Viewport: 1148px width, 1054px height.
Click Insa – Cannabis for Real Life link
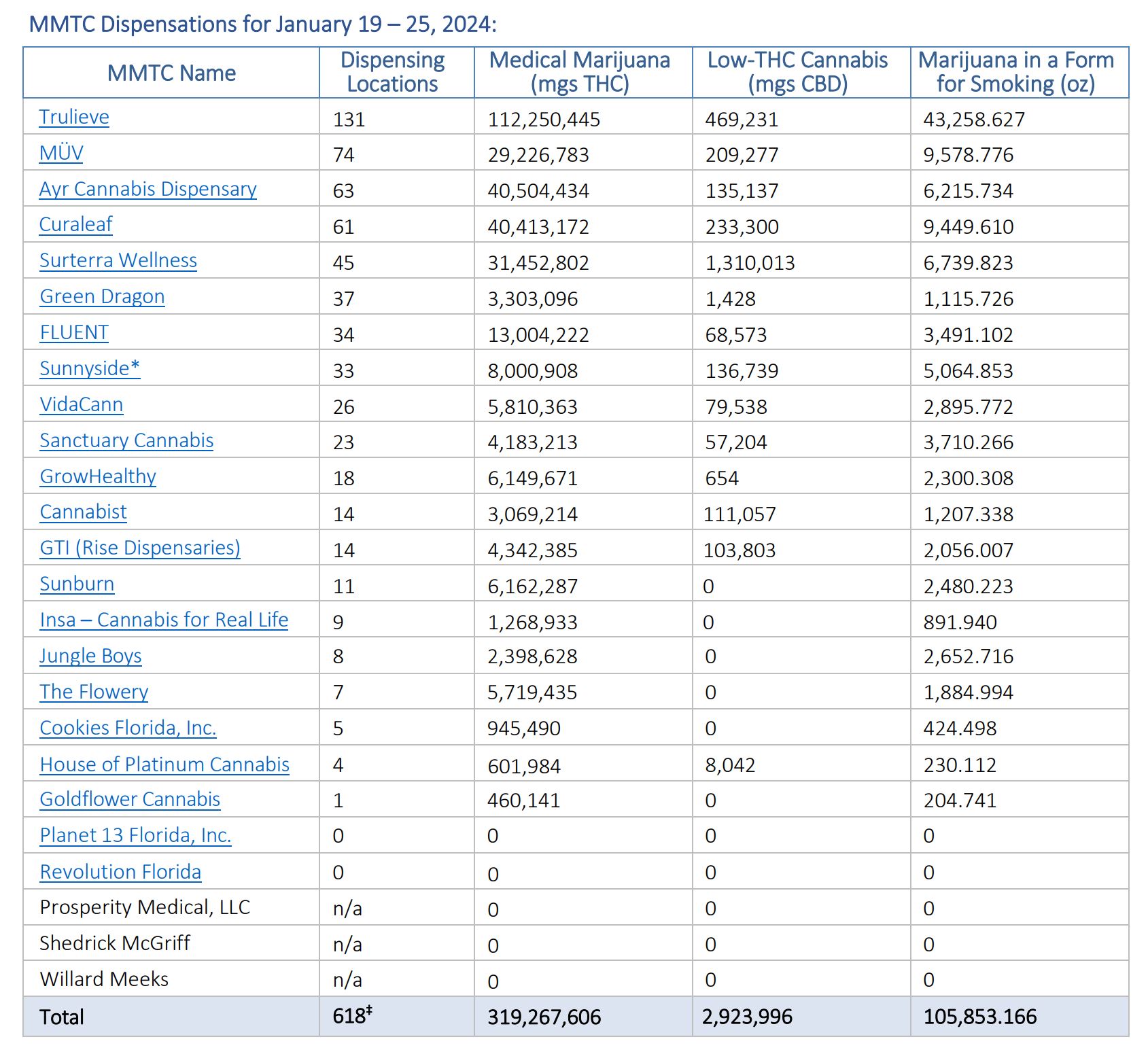(x=164, y=620)
